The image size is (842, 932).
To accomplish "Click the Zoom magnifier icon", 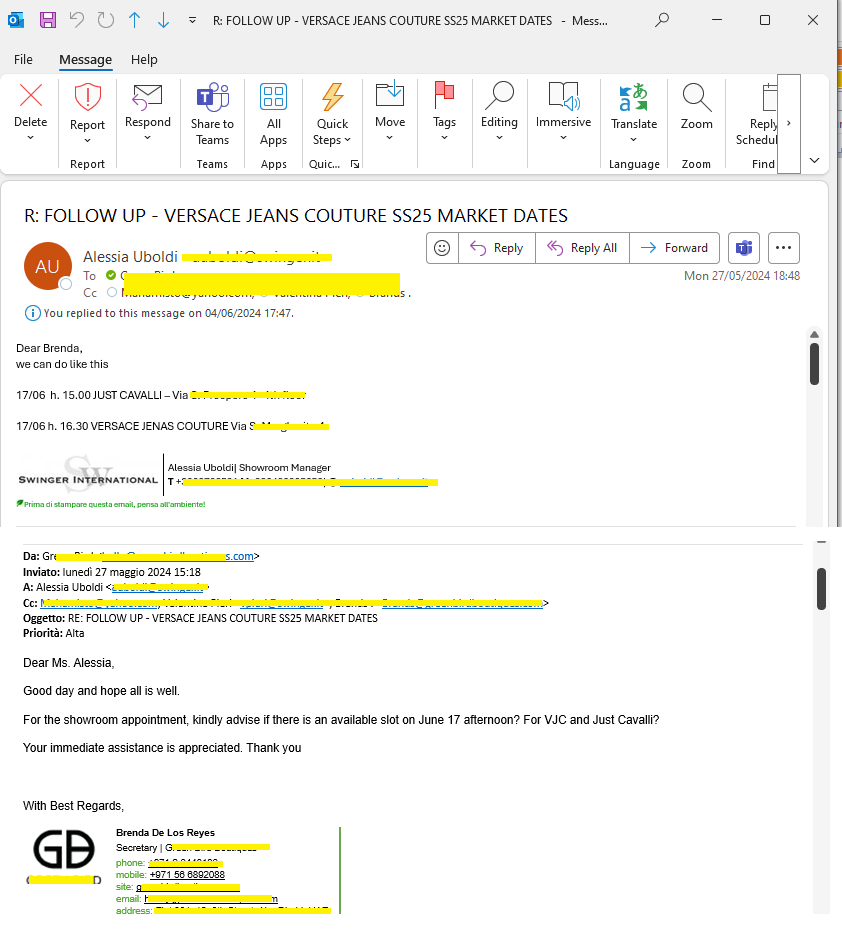I will coord(696,97).
